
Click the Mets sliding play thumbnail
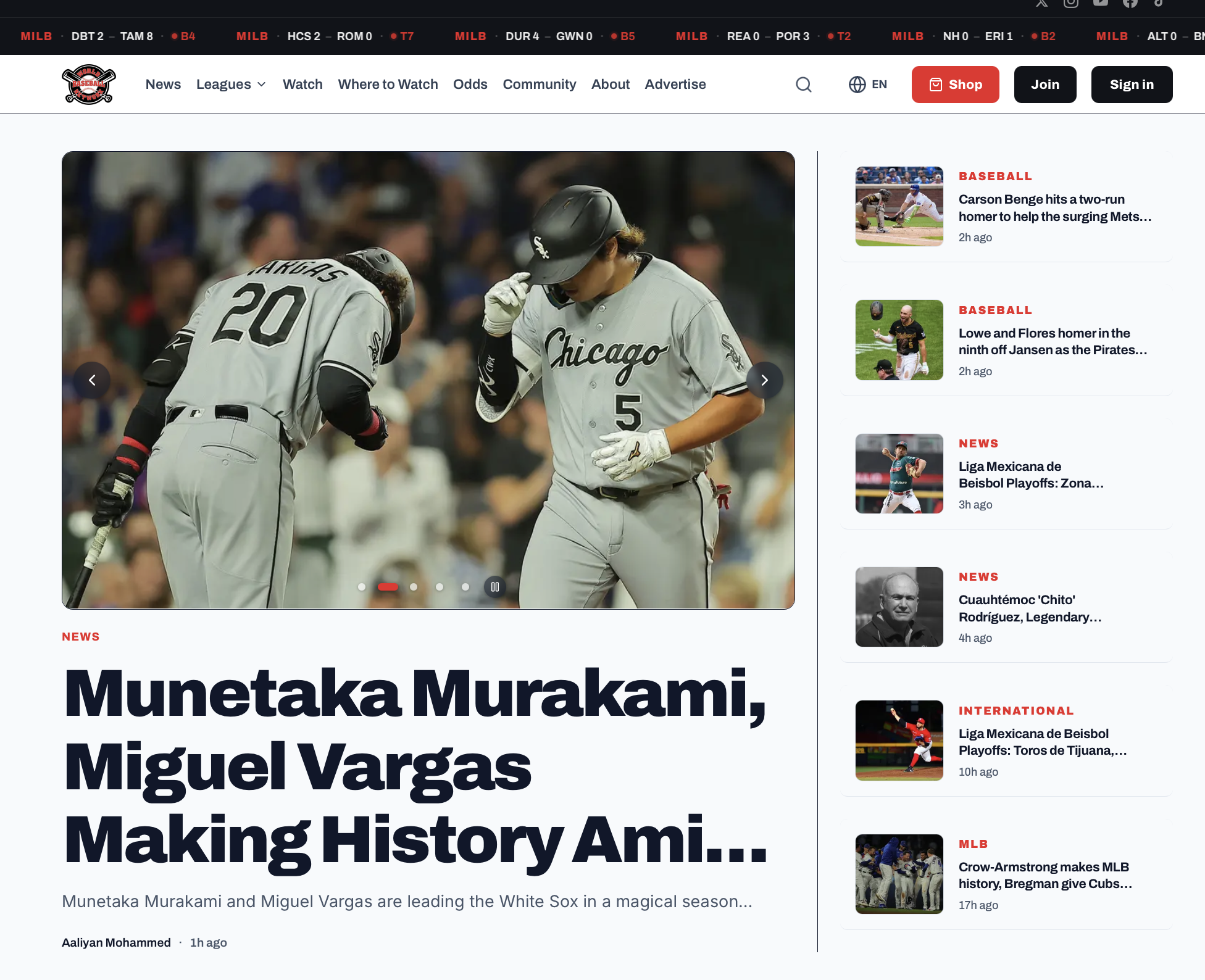pyautogui.click(x=899, y=206)
